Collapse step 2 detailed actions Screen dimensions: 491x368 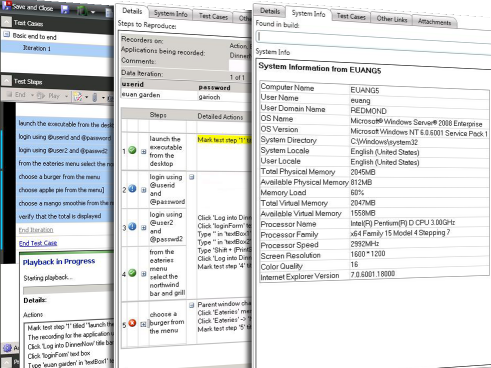[x=192, y=177]
